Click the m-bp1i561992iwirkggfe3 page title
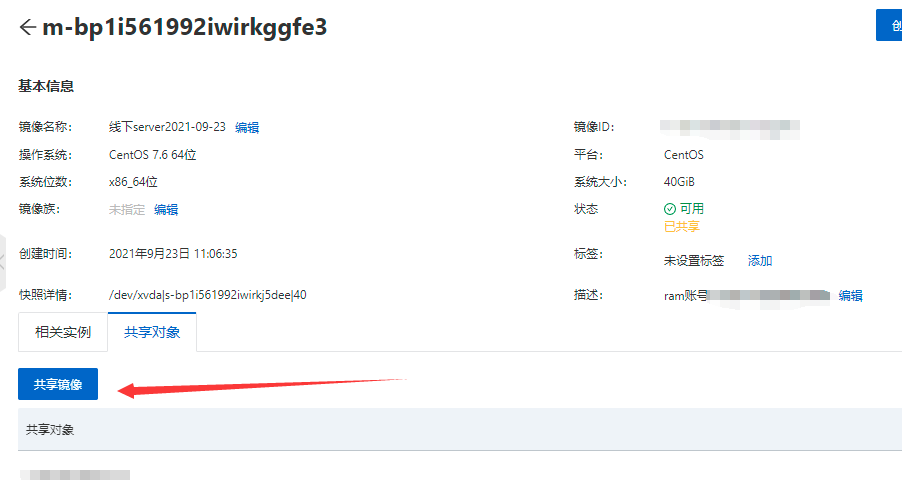The width and height of the screenshot is (902, 492). pyautogui.click(x=184, y=27)
